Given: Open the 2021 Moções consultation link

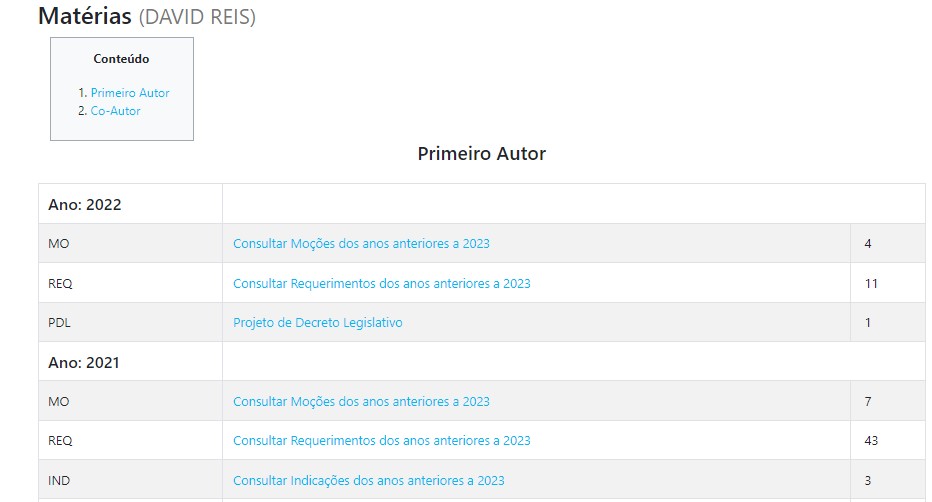Looking at the screenshot, I should pos(361,402).
